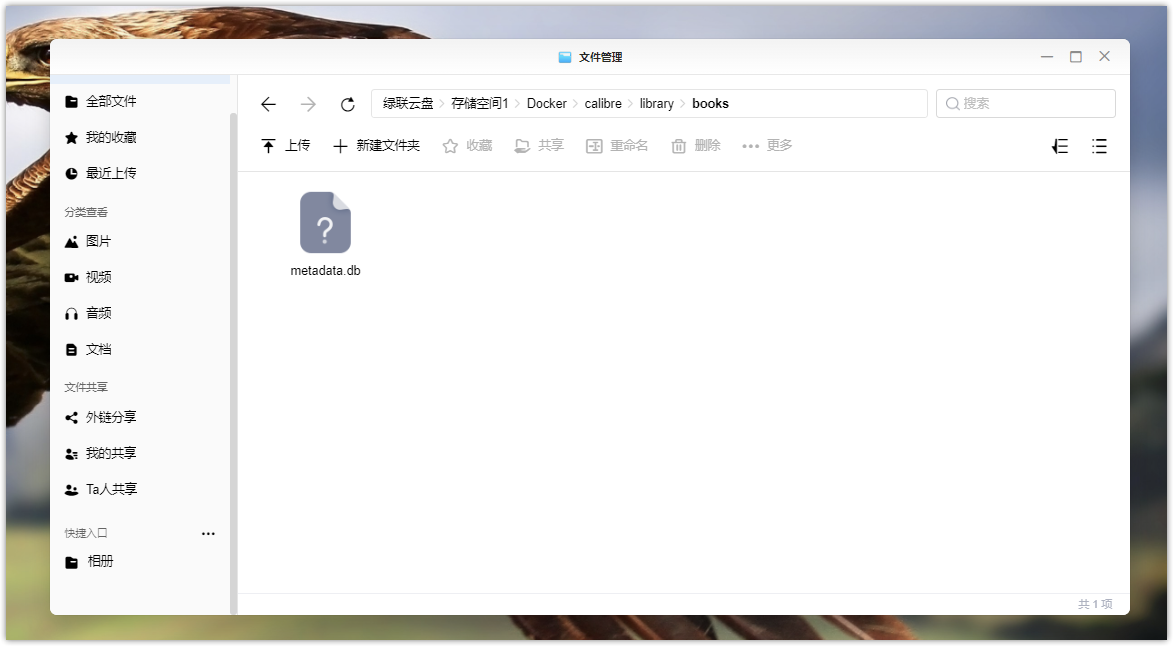The width and height of the screenshot is (1173, 646).
Task: Click the 删除 delete trash button
Action: pos(696,146)
